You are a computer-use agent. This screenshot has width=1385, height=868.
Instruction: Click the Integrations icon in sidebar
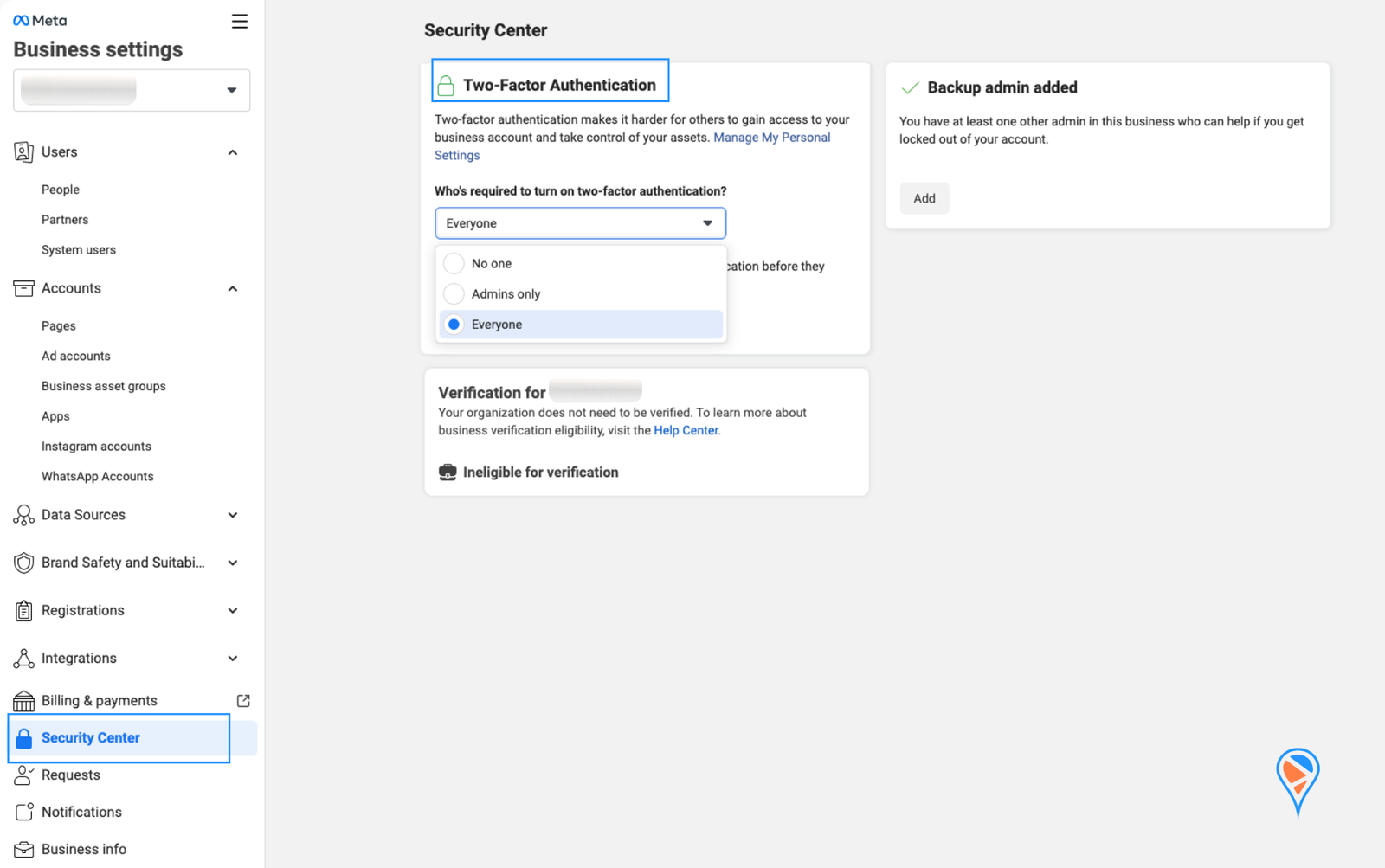[x=23, y=659]
